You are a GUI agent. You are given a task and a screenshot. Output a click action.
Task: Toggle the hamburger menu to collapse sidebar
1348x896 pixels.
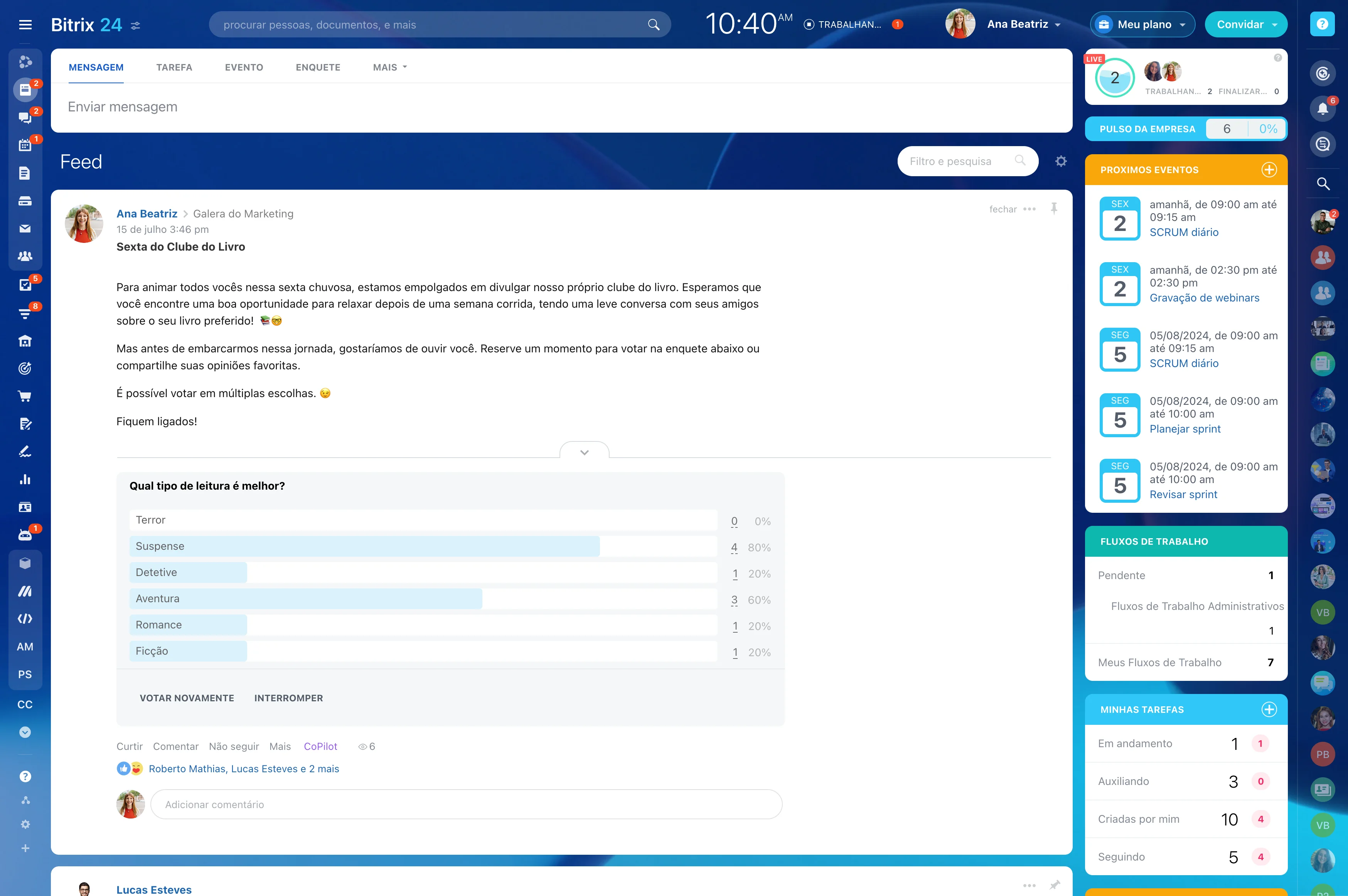coord(25,25)
